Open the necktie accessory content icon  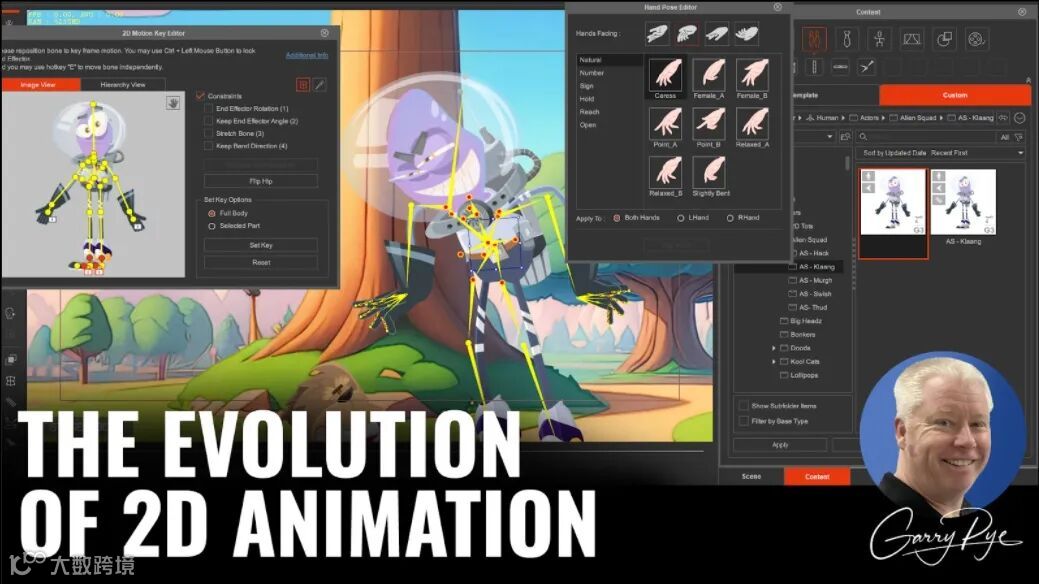tap(847, 39)
